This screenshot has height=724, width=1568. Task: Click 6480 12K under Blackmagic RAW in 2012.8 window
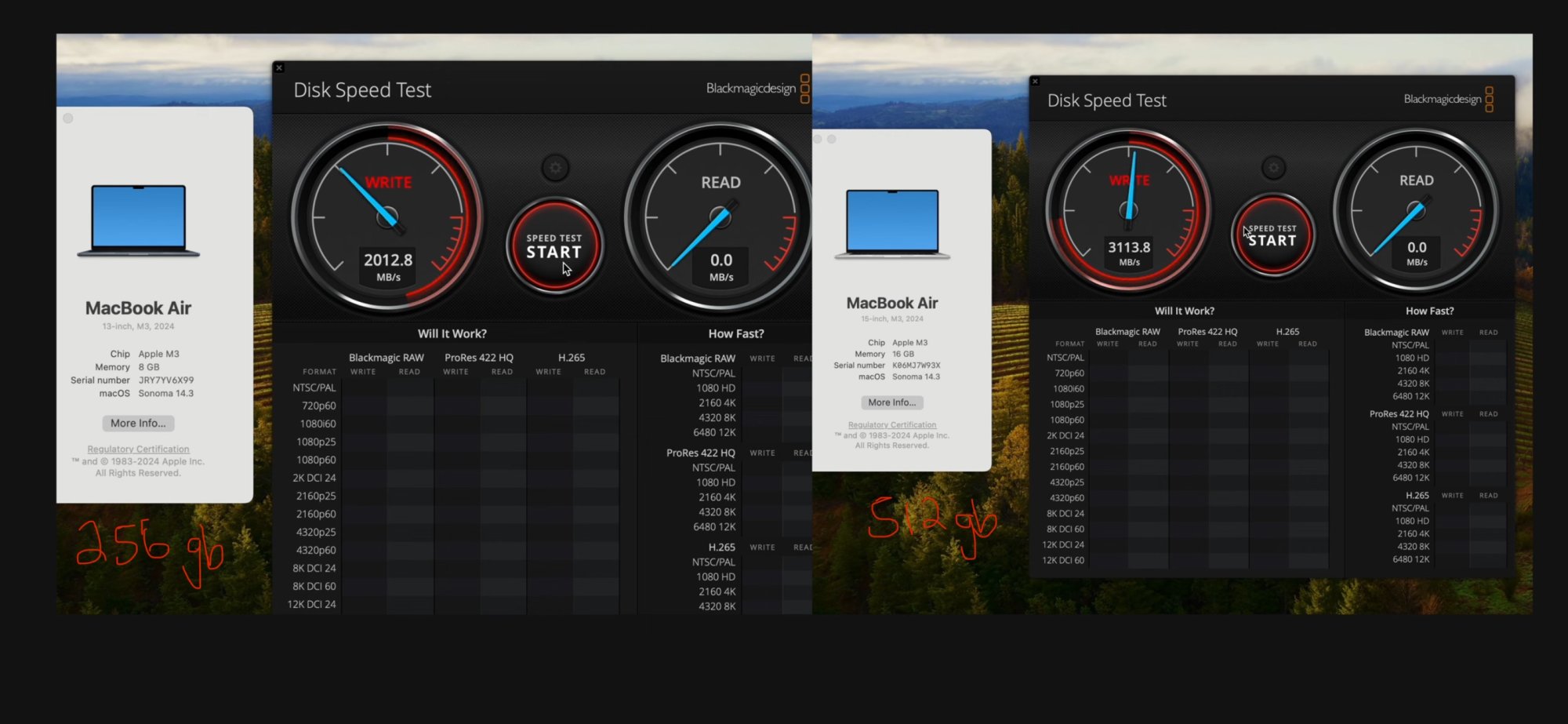[x=714, y=432]
